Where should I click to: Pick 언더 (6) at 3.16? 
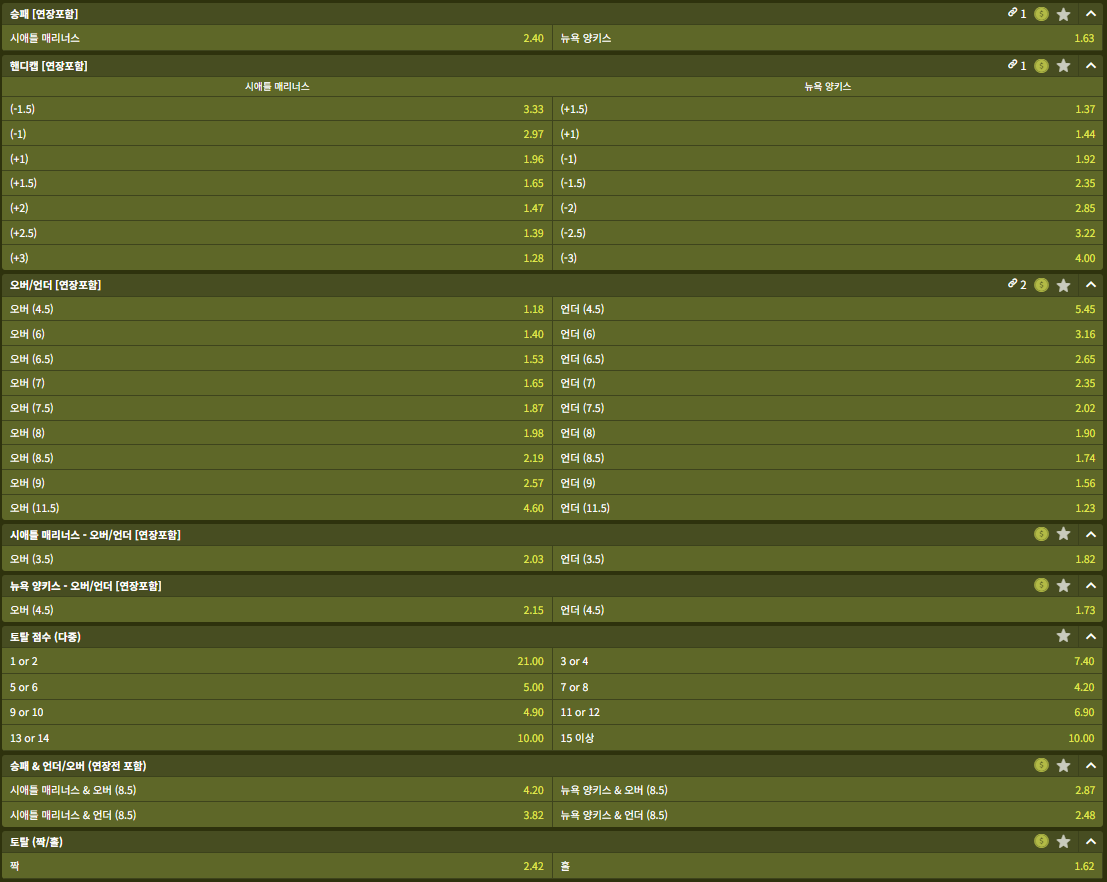828,334
